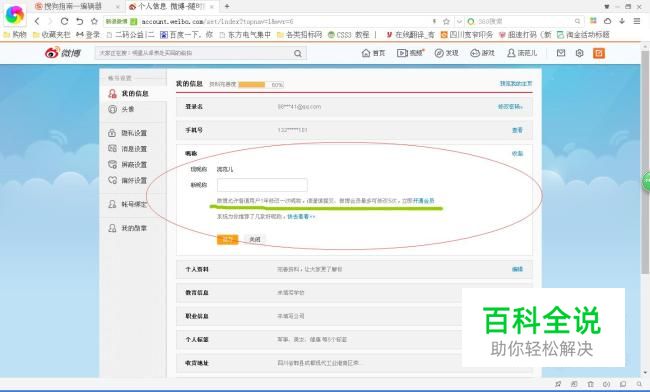
Task: Click the sound icon in status bar
Action: [606, 384]
